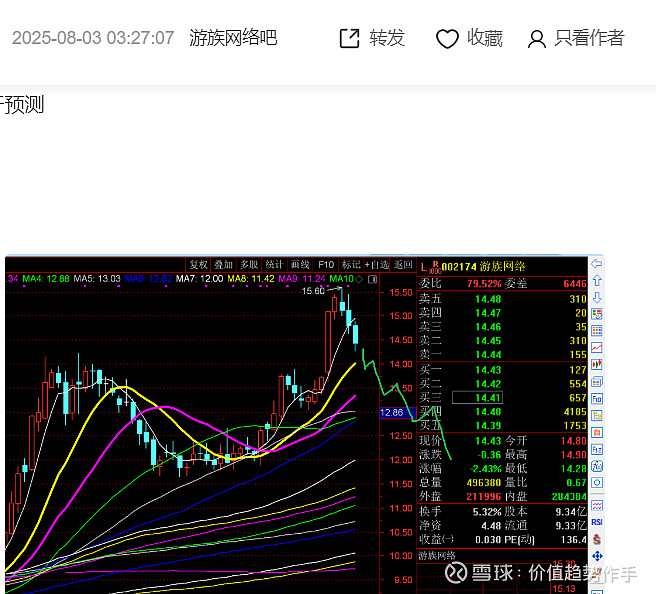656x594 pixels.
Task: Click the 换手 value 5.32%
Action: pos(487,512)
